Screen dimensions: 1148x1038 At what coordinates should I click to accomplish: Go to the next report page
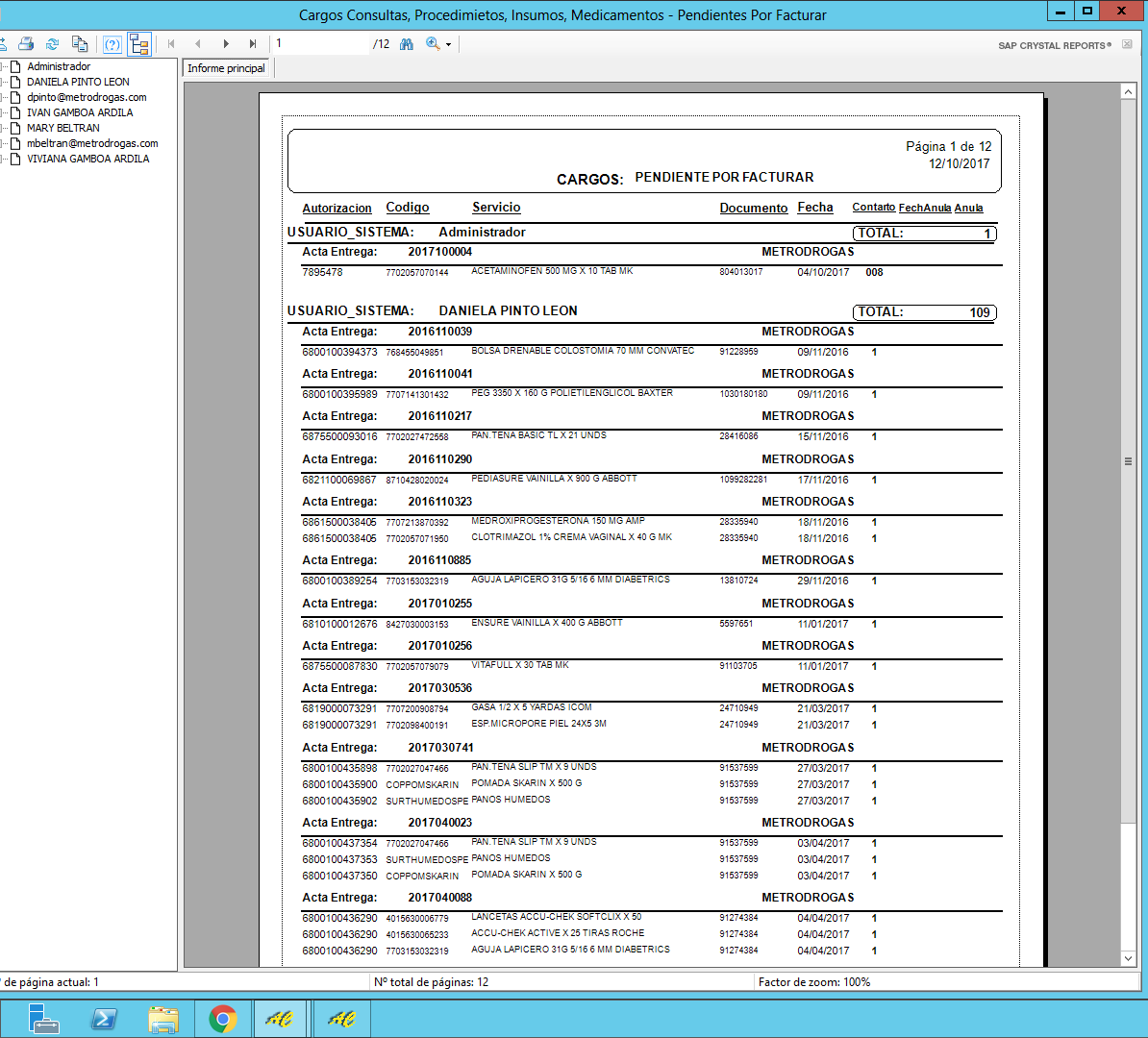tap(226, 44)
